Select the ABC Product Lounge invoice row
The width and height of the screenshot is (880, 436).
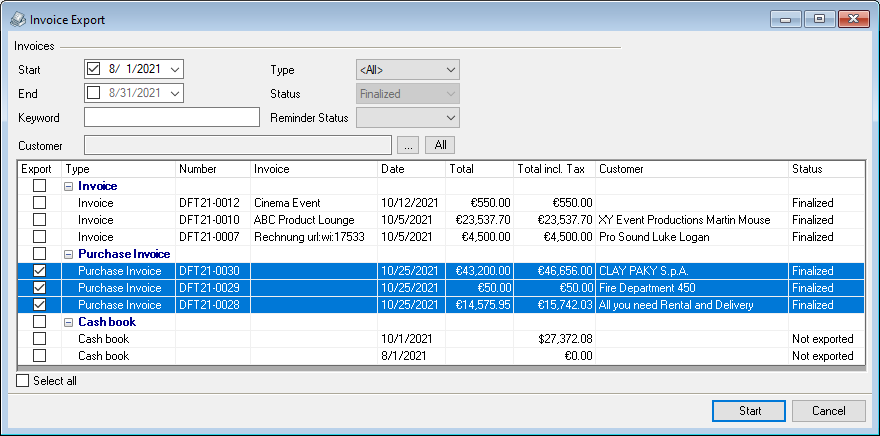(312, 220)
